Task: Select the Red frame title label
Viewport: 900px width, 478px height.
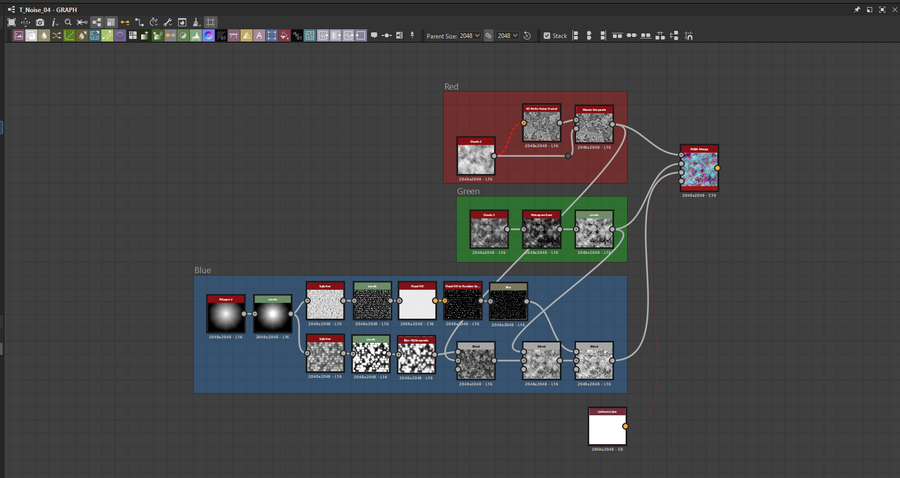Action: click(451, 87)
